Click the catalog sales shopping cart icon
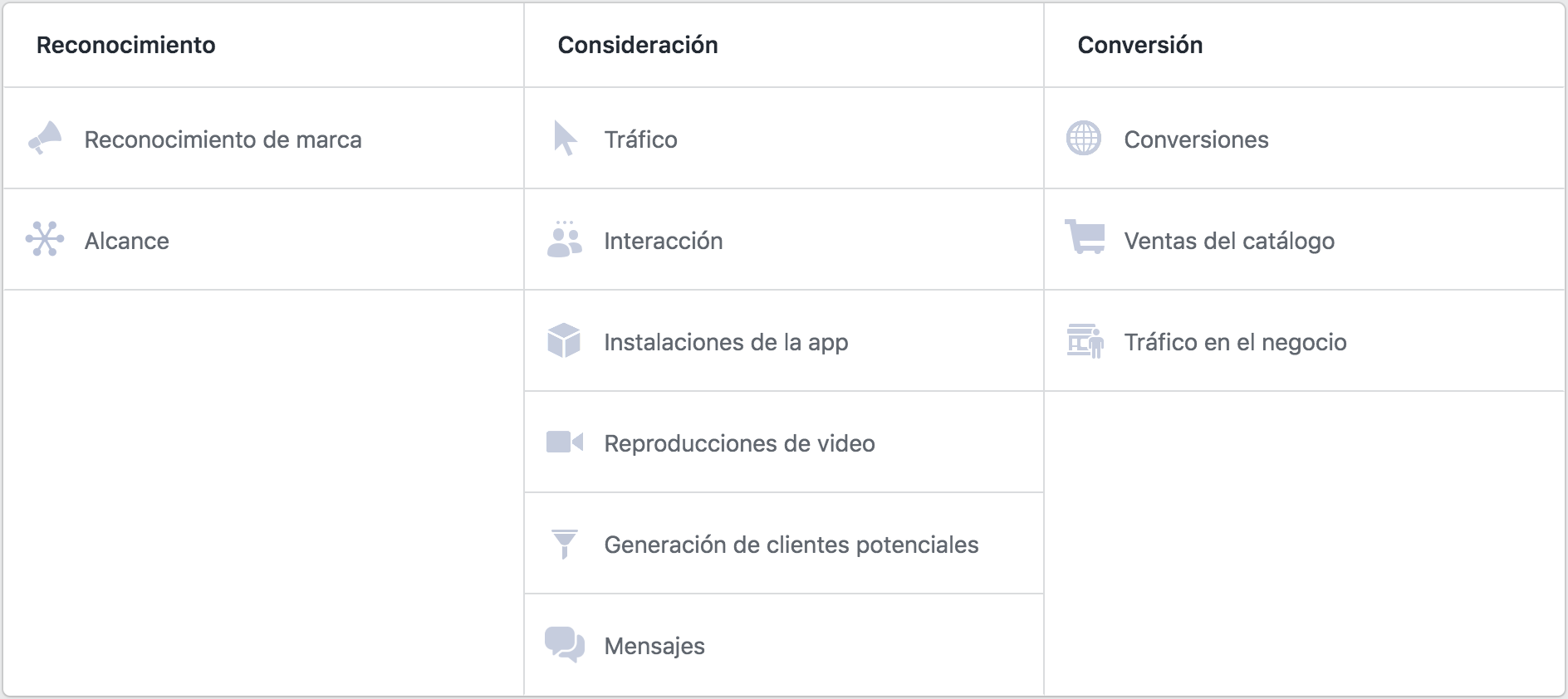 [x=1085, y=237]
